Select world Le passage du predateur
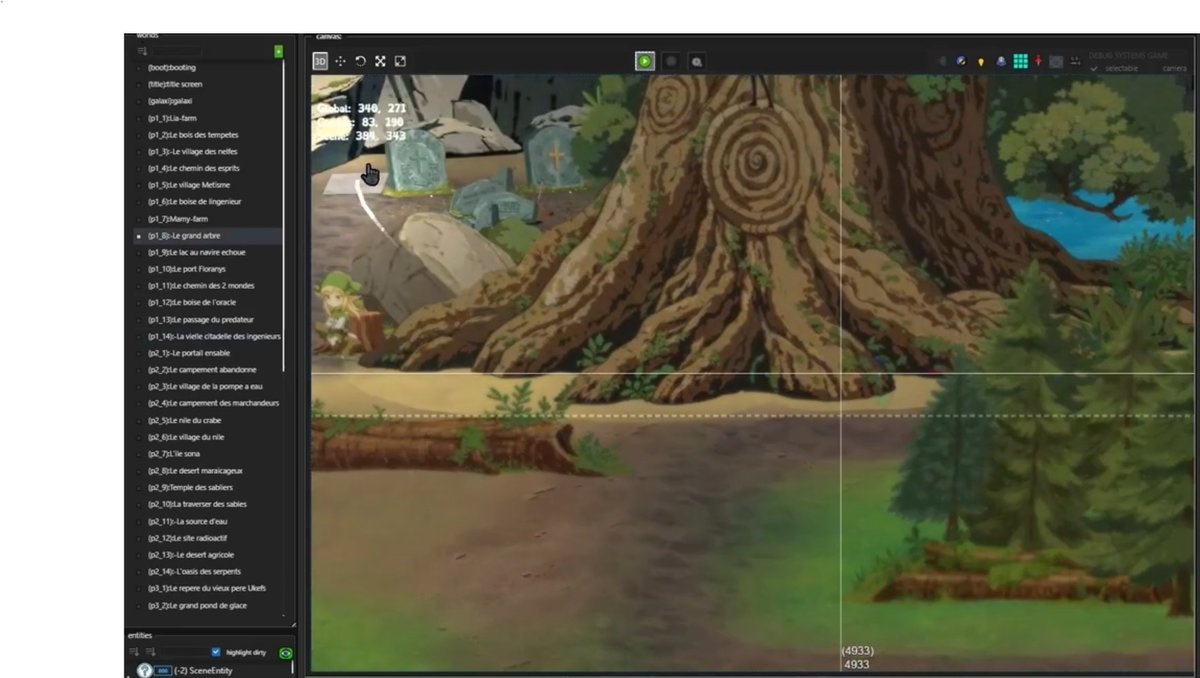1200x678 pixels. 209,319
